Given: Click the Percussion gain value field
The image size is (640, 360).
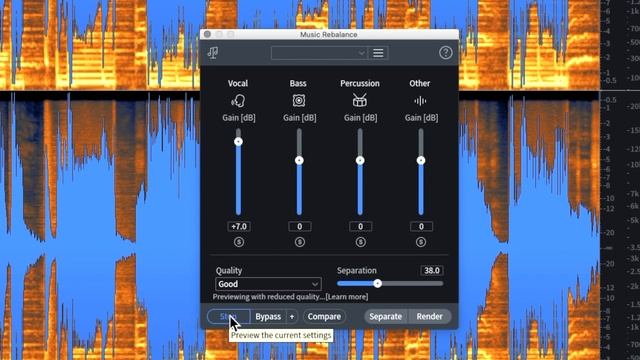Looking at the screenshot, I should click(x=360, y=227).
